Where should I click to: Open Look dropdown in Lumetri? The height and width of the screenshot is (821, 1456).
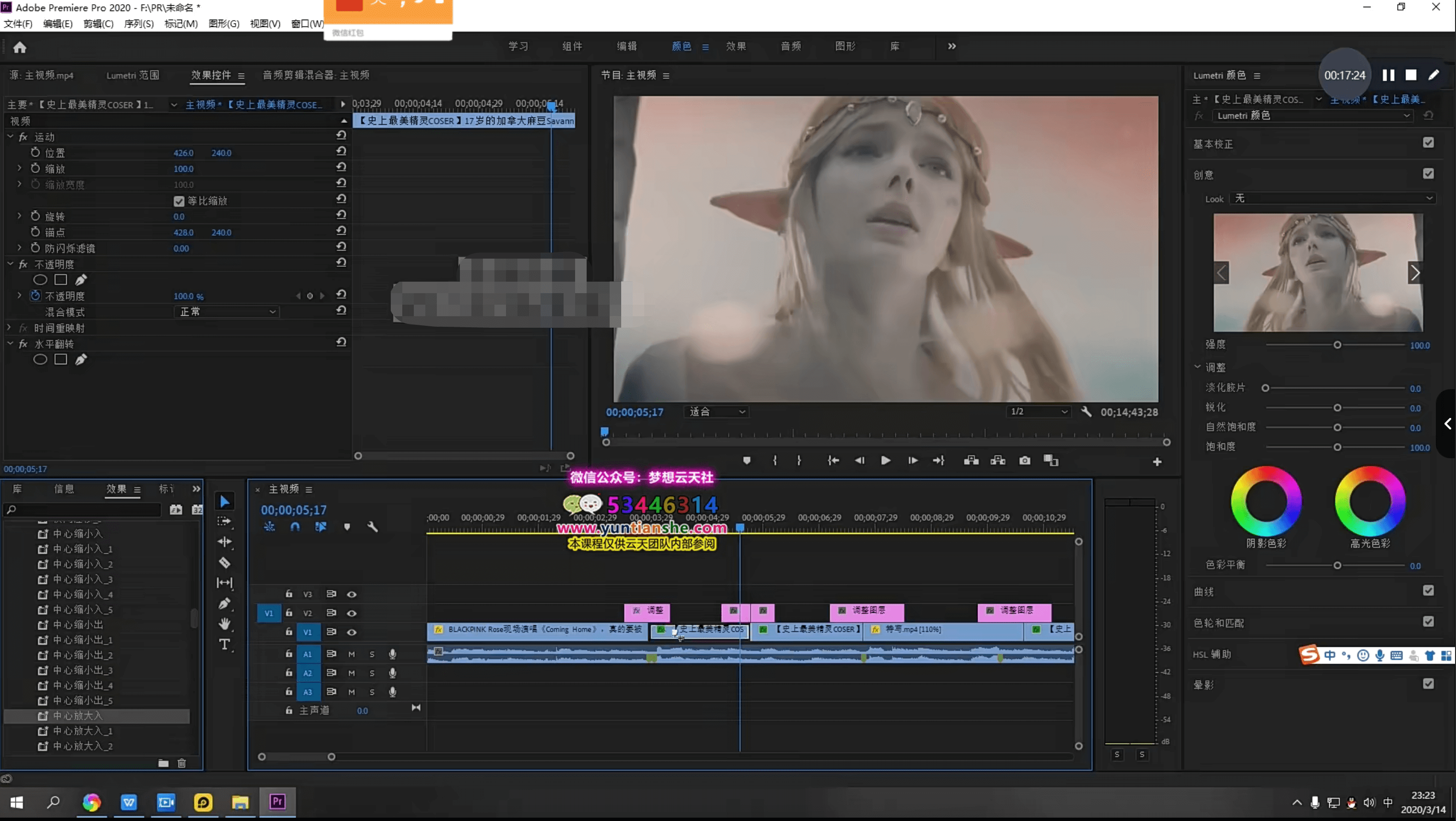click(1332, 198)
